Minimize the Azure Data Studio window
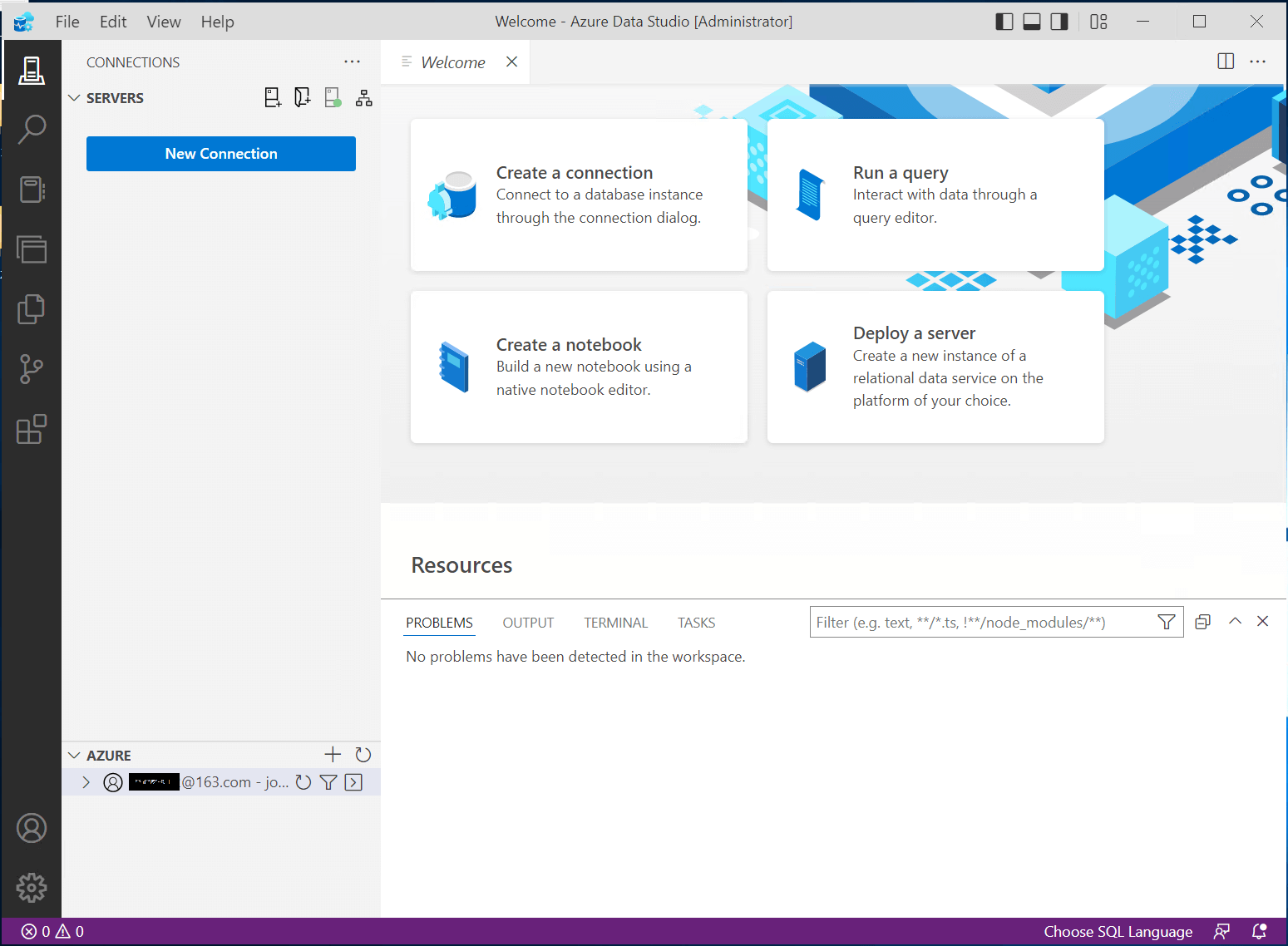The width and height of the screenshot is (1288, 946). pos(1143,22)
